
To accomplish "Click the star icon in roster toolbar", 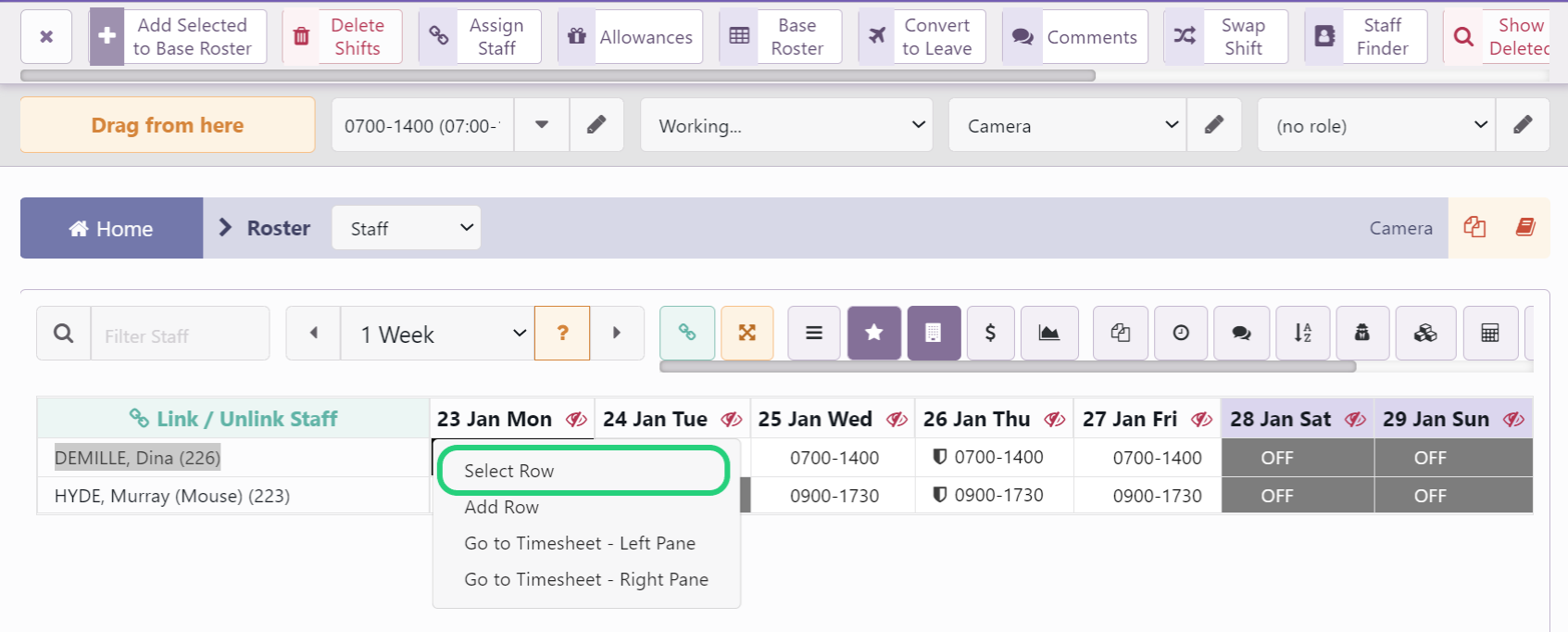I will tap(873, 333).
